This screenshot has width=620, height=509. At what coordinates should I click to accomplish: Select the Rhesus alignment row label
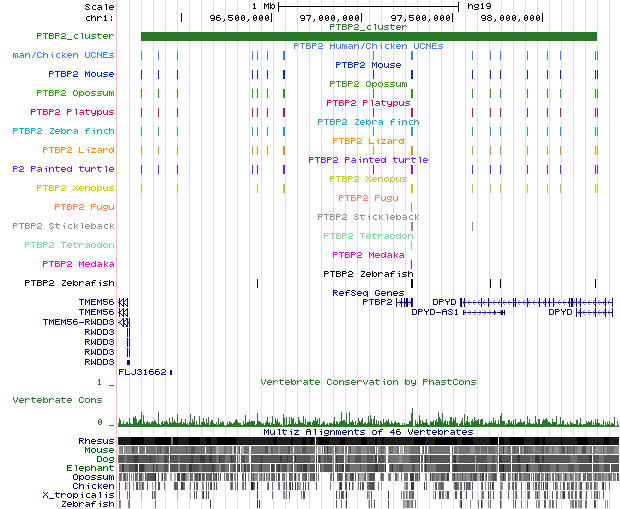coord(96,441)
